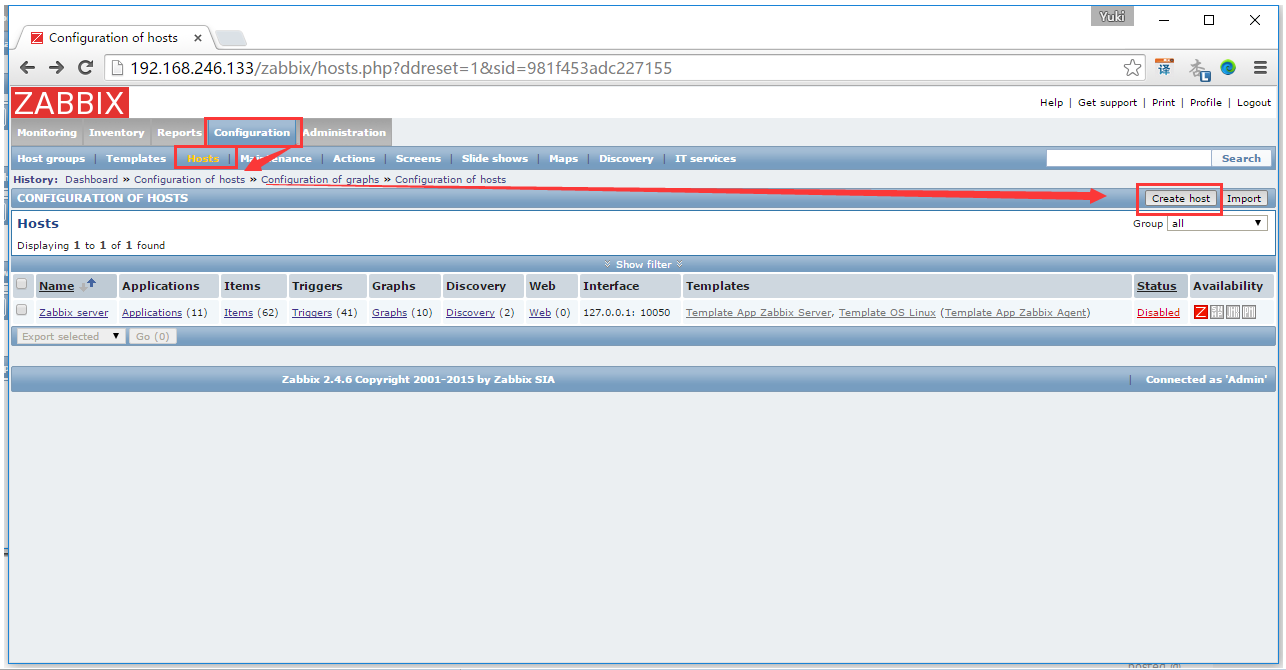
Task: Open the Zabbix server host link
Action: point(74,313)
